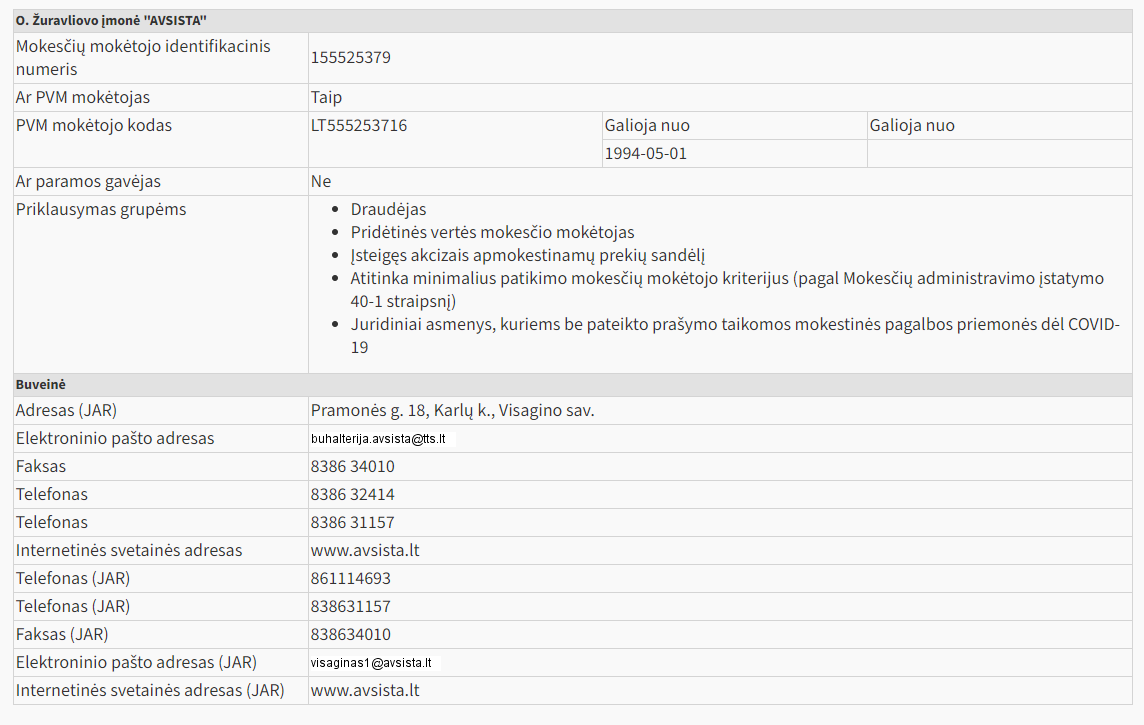The width and height of the screenshot is (1144, 725).
Task: Click the Pridėtinės vertės mokesčio mokėtojas item
Action: click(492, 233)
